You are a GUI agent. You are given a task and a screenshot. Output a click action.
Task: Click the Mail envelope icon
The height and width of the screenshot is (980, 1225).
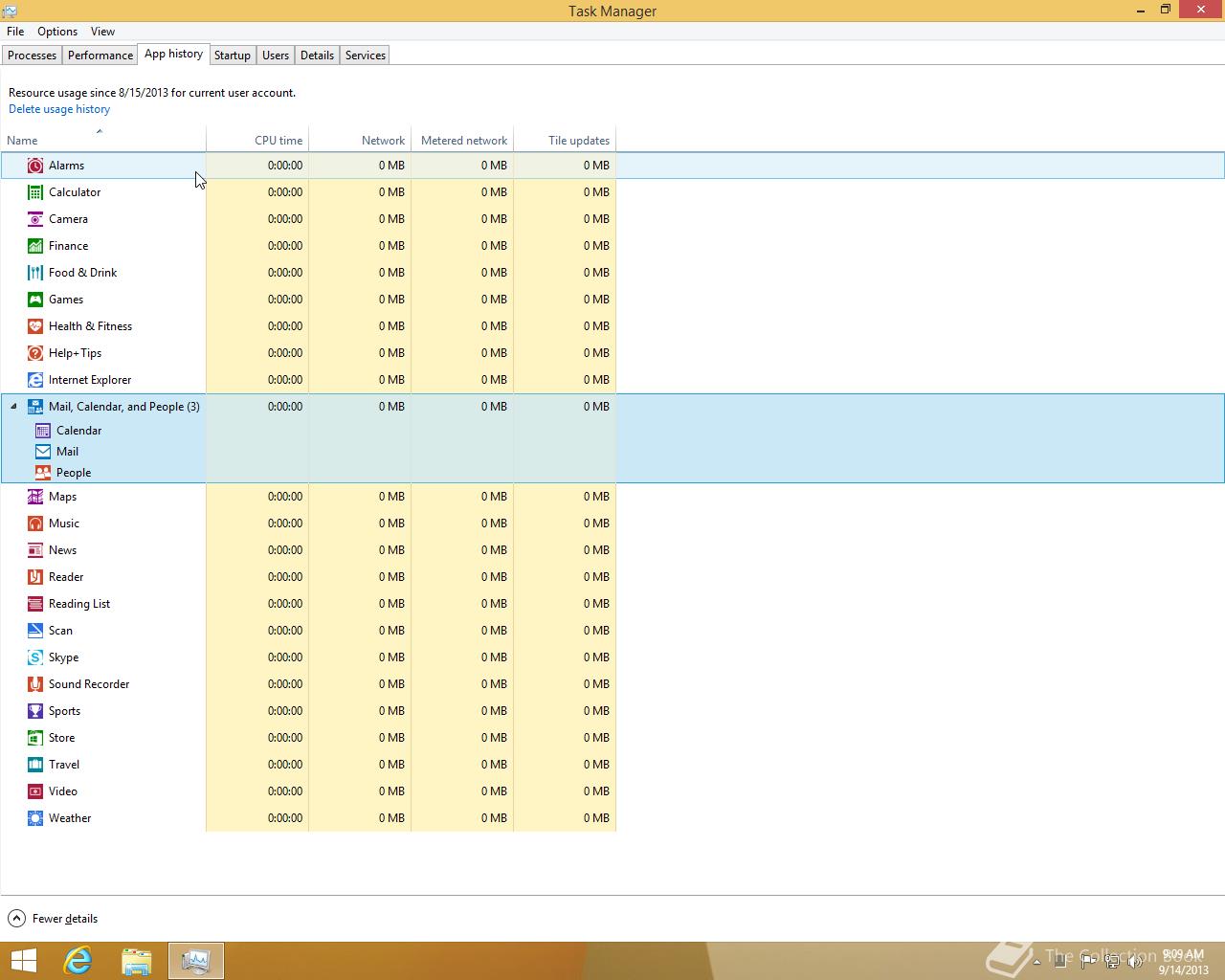43,452
